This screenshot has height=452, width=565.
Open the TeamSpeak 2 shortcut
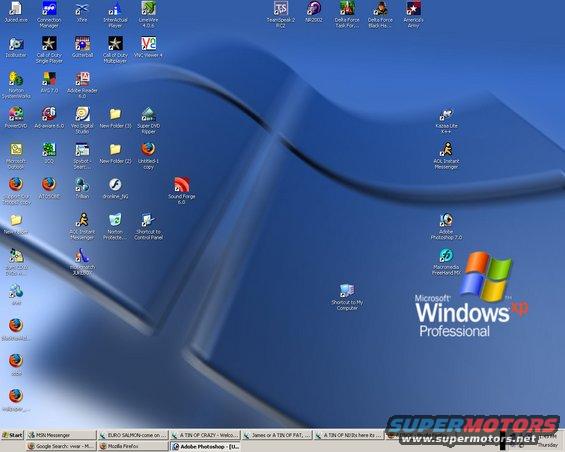pyautogui.click(x=281, y=14)
